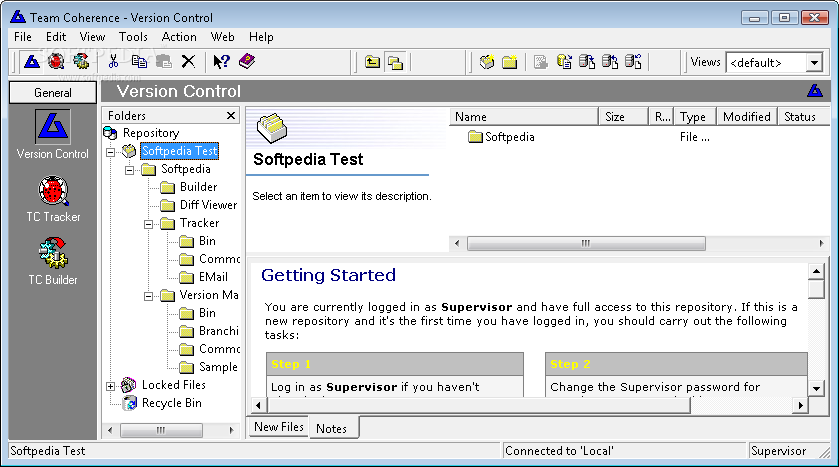
Task: Click the Getting Started scroll up arrow
Action: tap(816, 272)
